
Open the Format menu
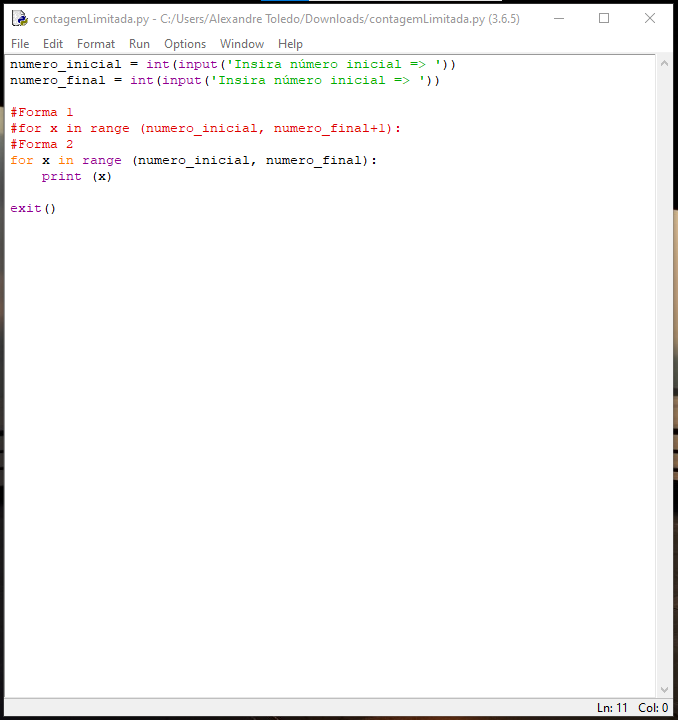[96, 44]
